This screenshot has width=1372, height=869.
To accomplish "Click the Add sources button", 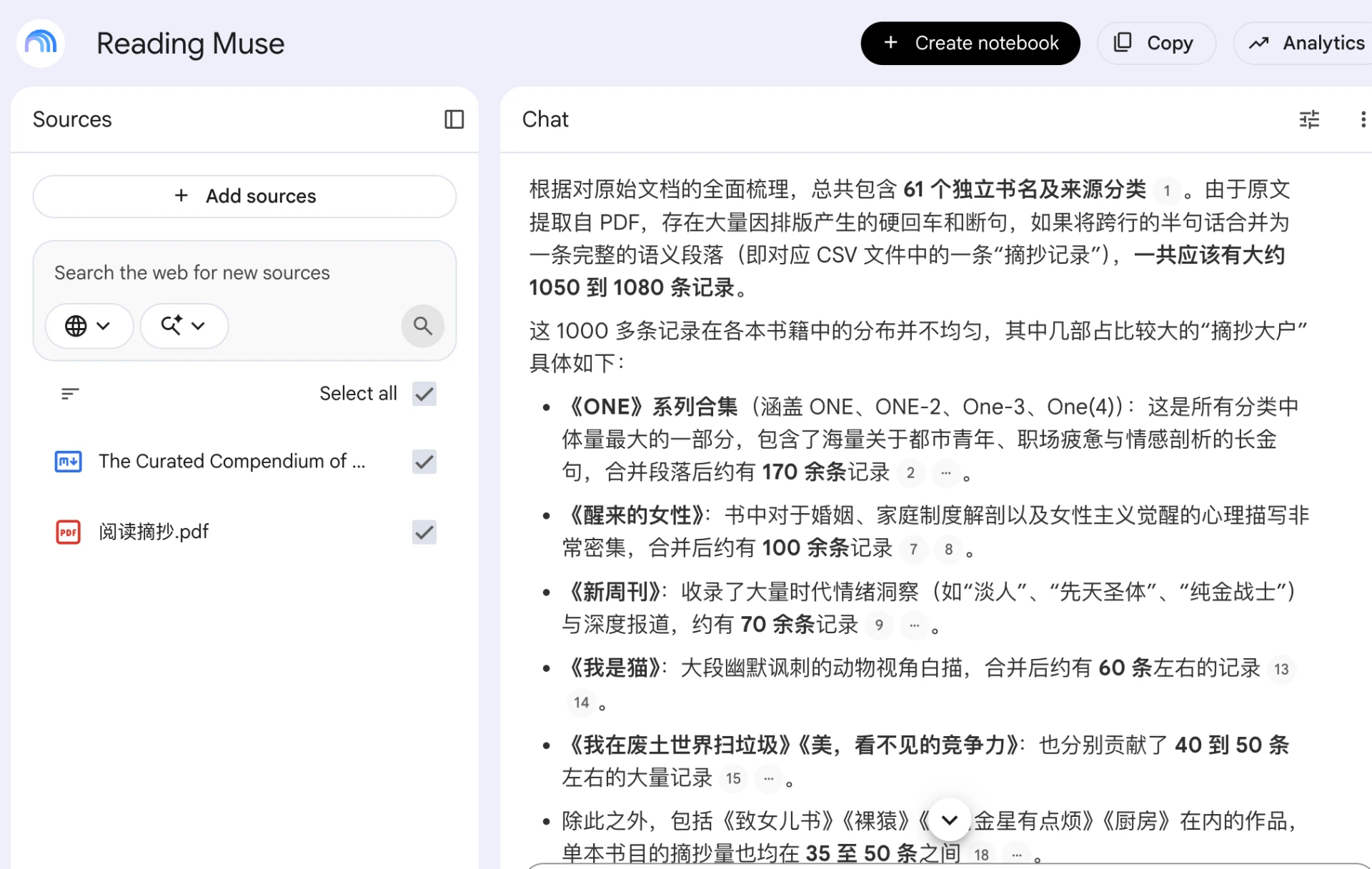I will pos(244,196).
